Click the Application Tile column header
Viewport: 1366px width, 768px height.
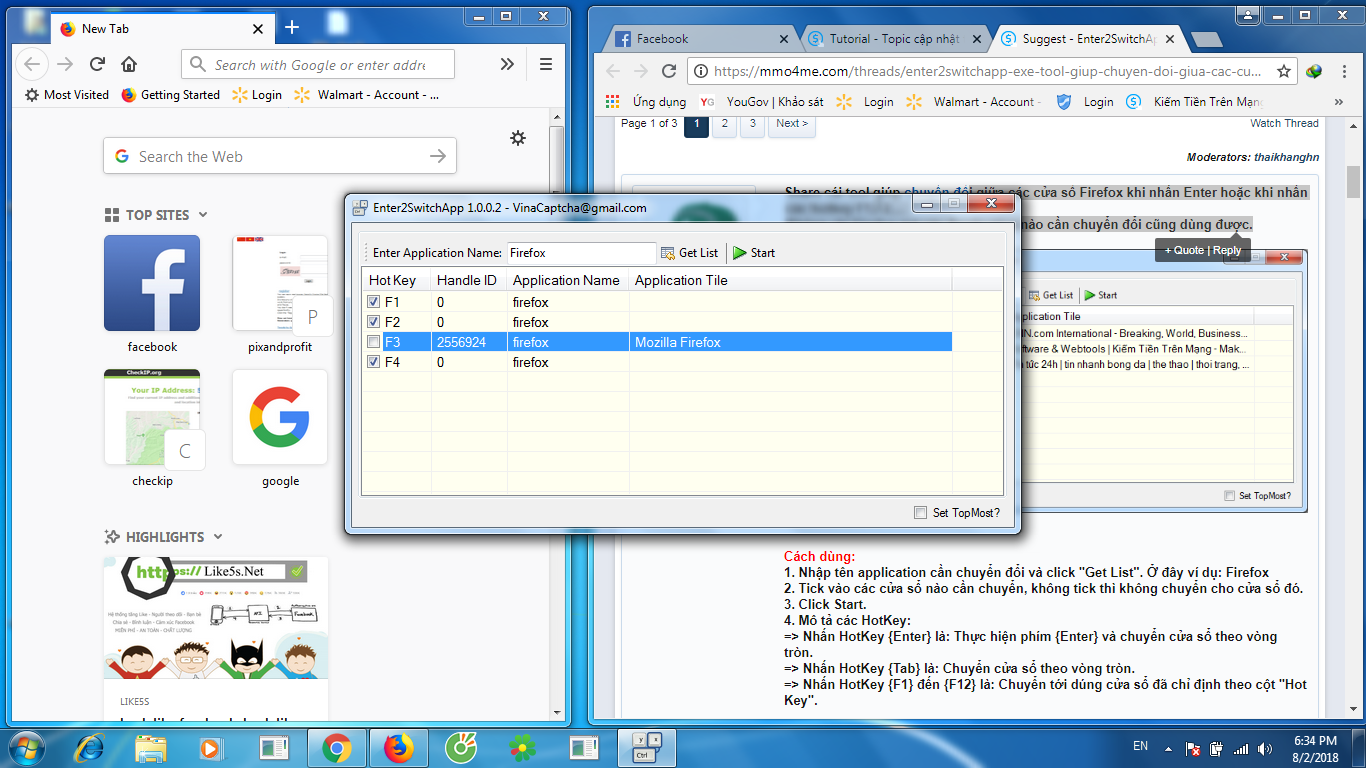pyautogui.click(x=790, y=280)
